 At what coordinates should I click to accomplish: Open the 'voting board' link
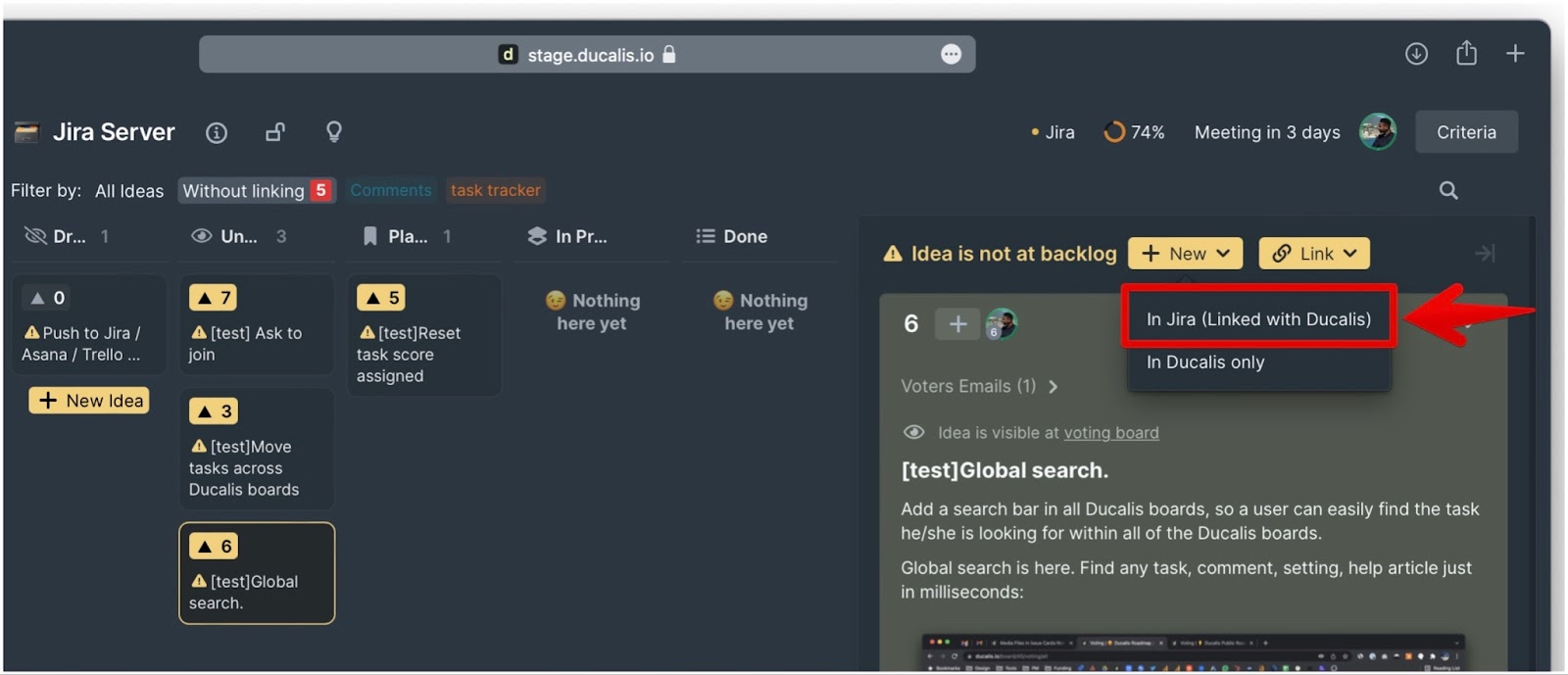tap(1111, 433)
